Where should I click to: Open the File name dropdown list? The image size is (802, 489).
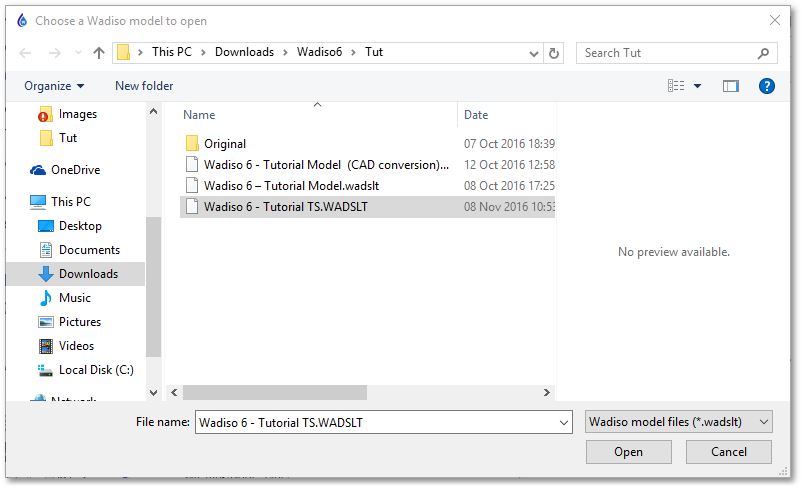(564, 423)
